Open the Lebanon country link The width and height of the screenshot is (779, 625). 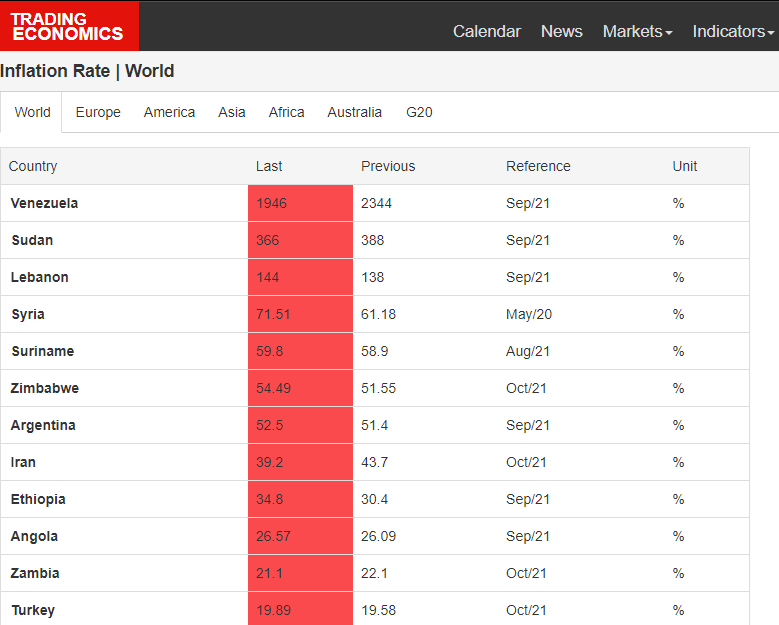[40, 277]
